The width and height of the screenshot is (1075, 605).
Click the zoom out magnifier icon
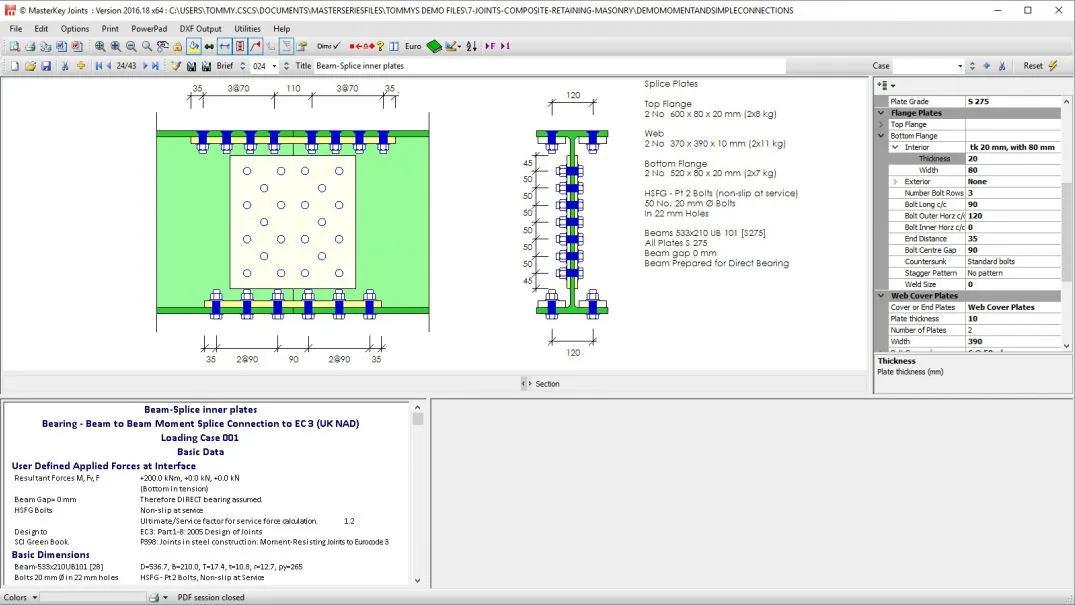tap(131, 46)
